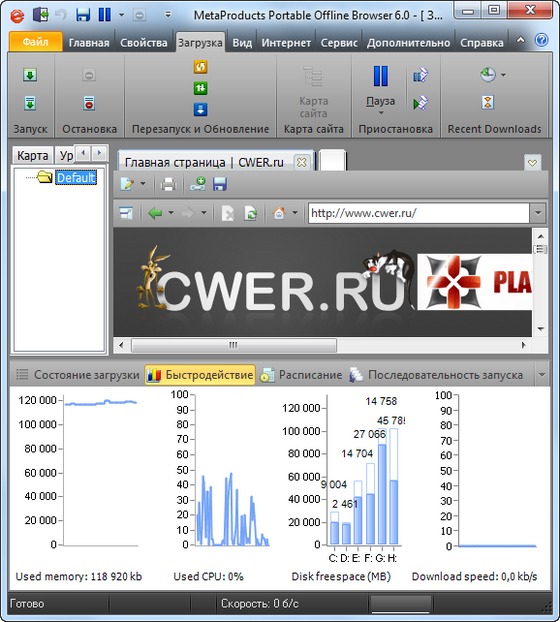The width and height of the screenshot is (560, 622).
Task: Open the blank new browser tab
Action: 332,161
